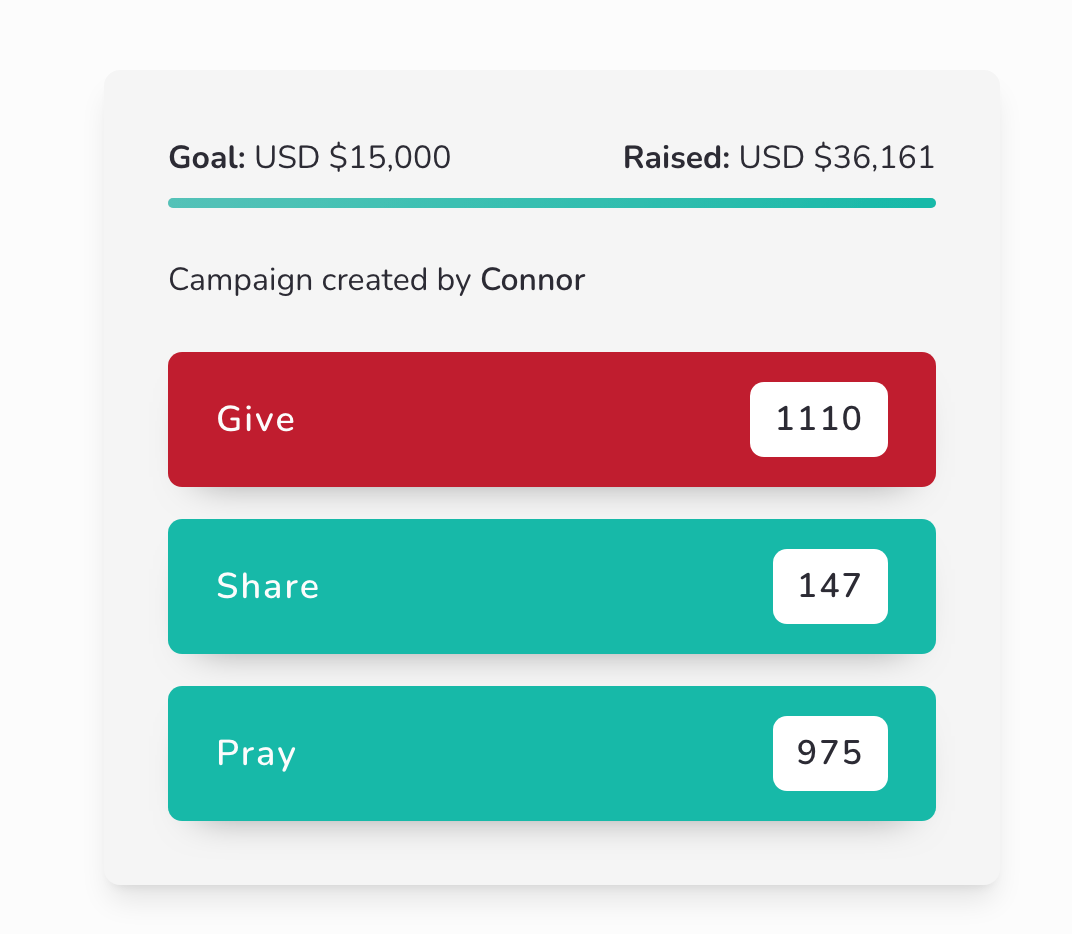Click the white badge inside the Share button
Screen dimensions: 1072x934
pos(830,586)
